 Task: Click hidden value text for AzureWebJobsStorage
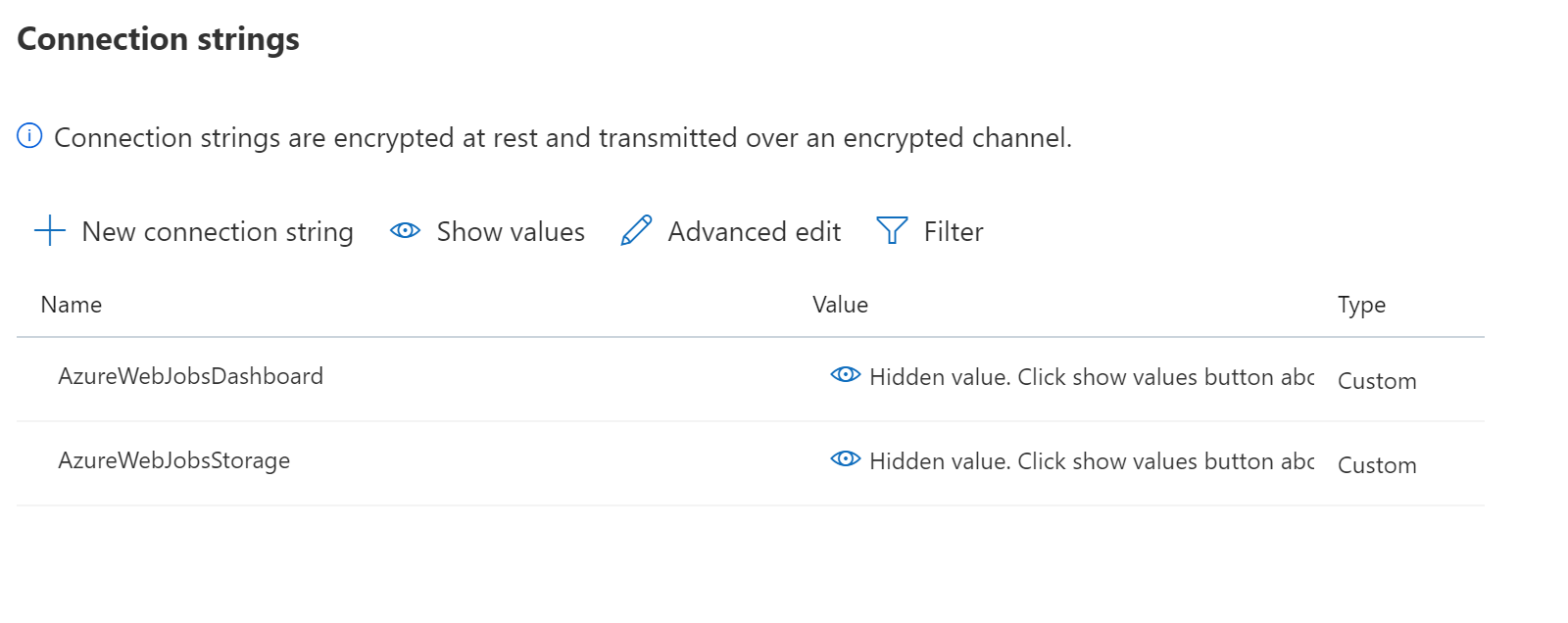tap(1092, 462)
